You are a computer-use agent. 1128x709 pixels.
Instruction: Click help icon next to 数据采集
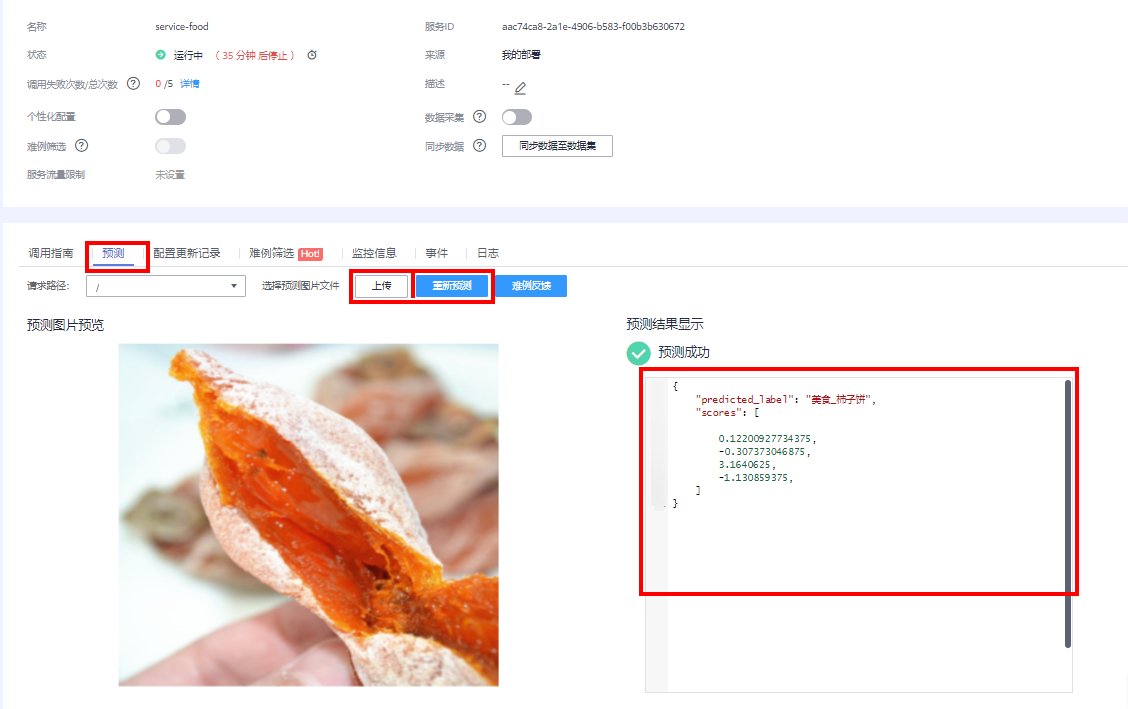click(480, 117)
